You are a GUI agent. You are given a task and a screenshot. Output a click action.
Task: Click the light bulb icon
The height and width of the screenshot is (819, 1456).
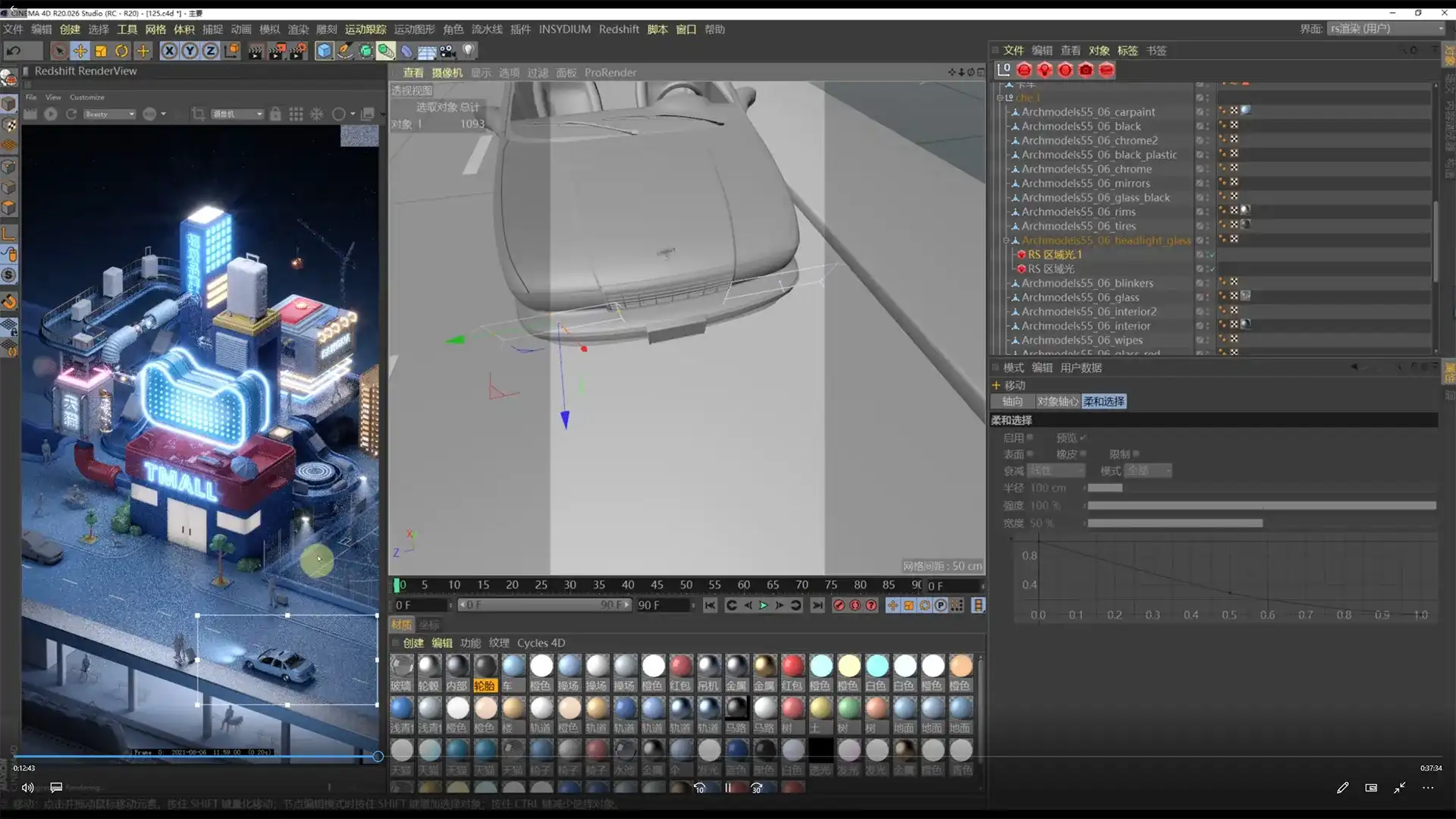point(469,51)
